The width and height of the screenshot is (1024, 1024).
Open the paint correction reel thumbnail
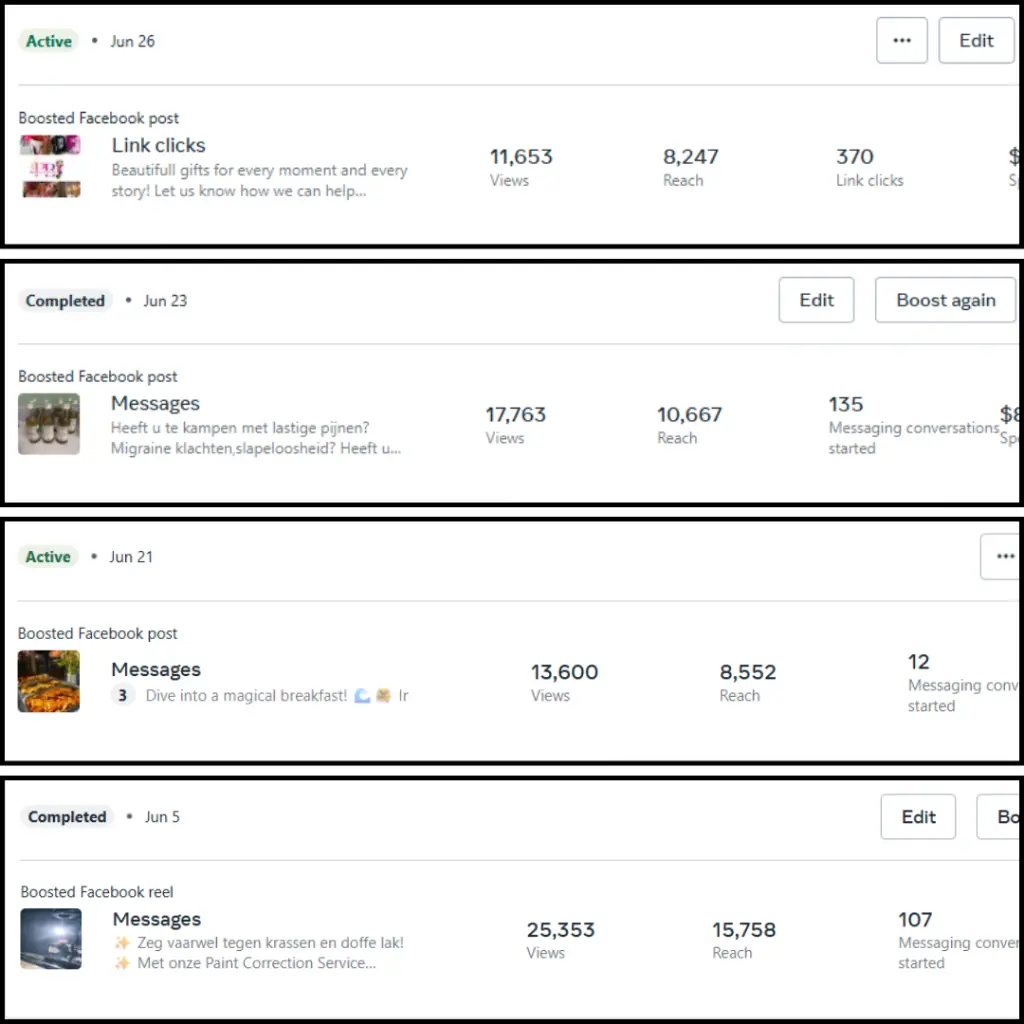click(x=51, y=939)
